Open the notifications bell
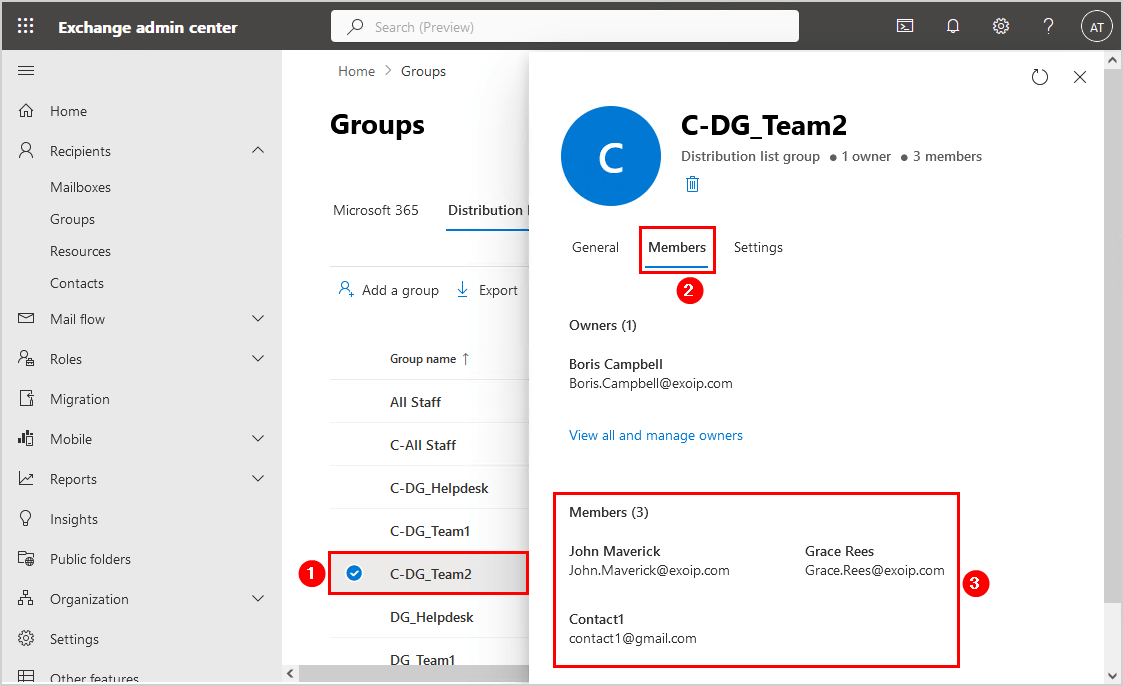Viewport: 1123px width, 686px height. (953, 27)
